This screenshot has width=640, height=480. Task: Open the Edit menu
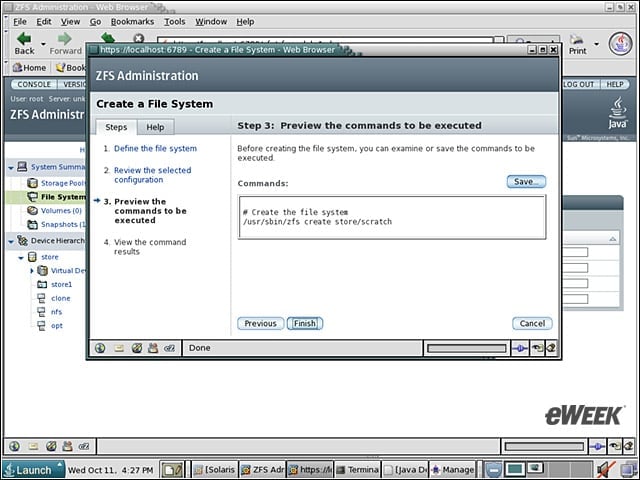tap(44, 22)
